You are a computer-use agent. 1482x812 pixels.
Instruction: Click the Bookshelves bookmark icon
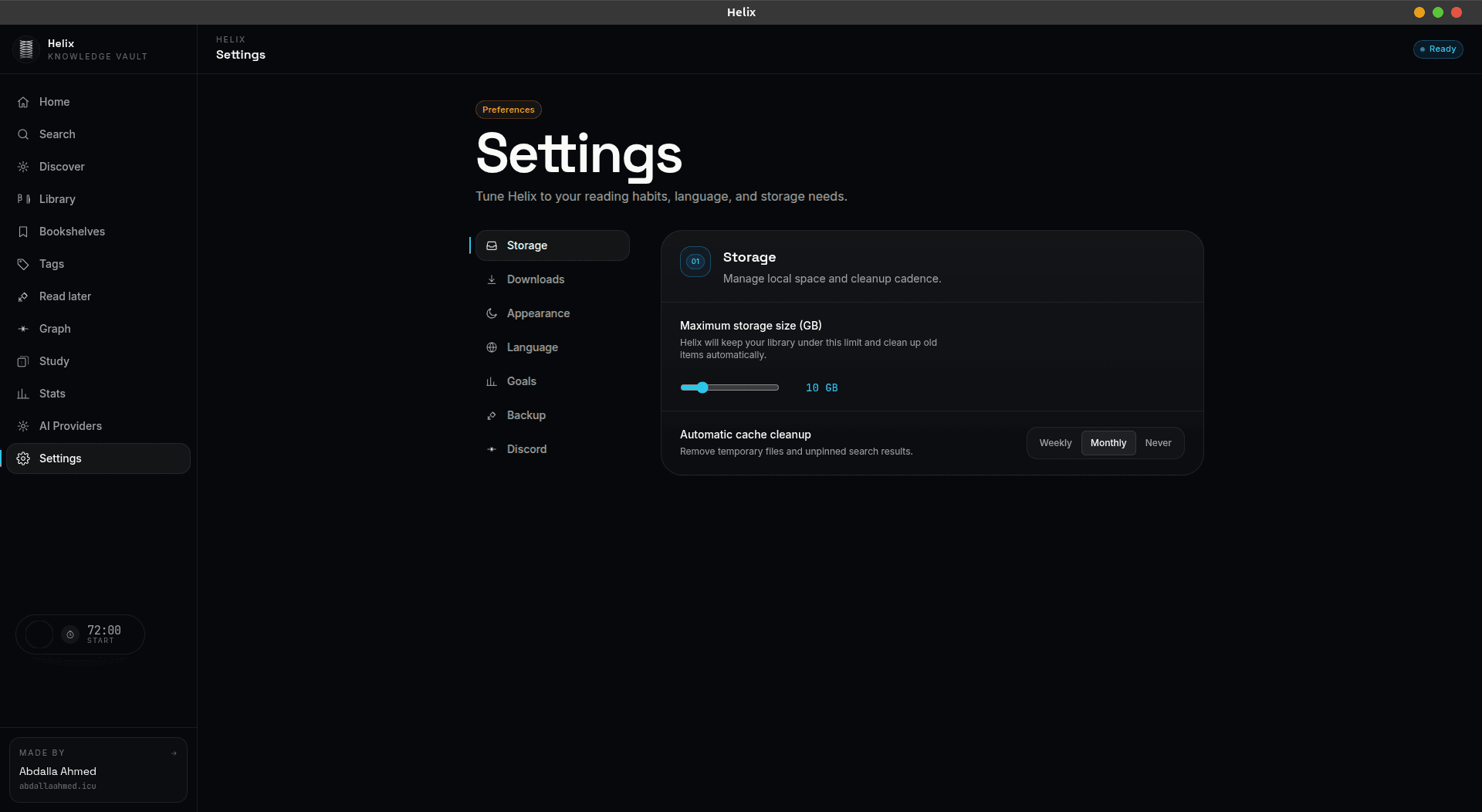pyautogui.click(x=23, y=232)
